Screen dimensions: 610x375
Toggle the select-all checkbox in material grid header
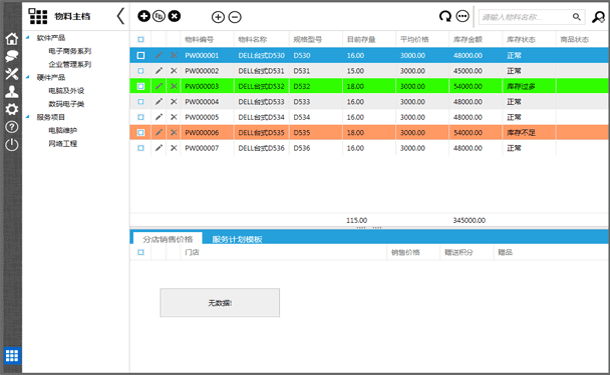pyautogui.click(x=141, y=39)
